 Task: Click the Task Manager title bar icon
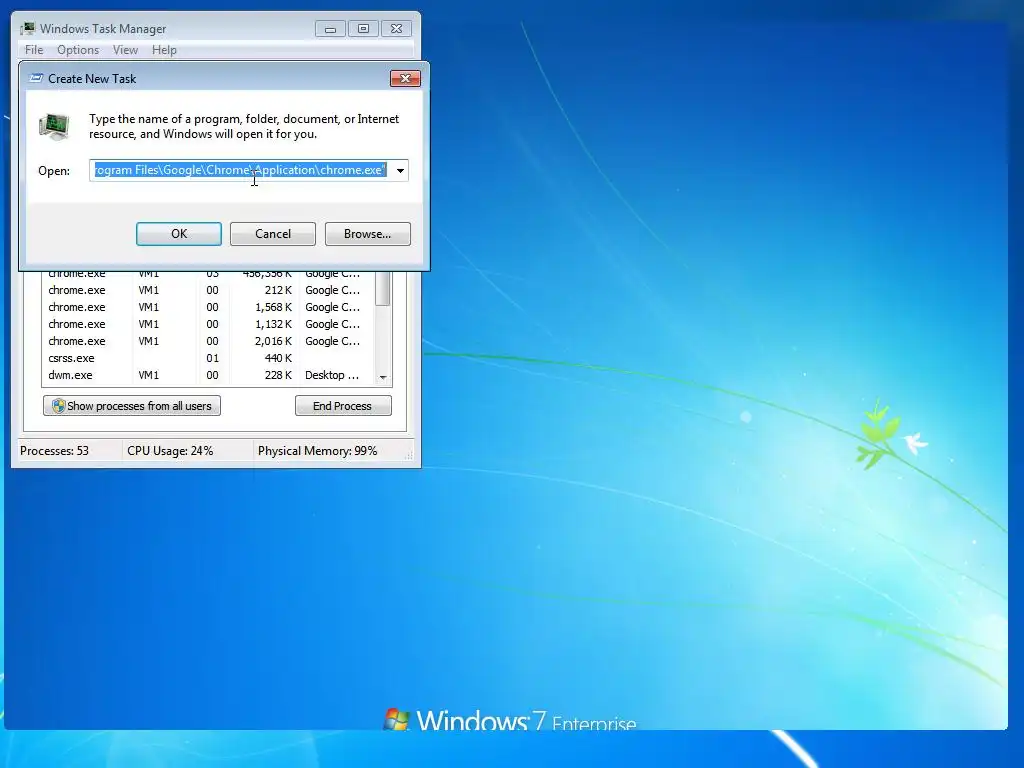coord(27,28)
